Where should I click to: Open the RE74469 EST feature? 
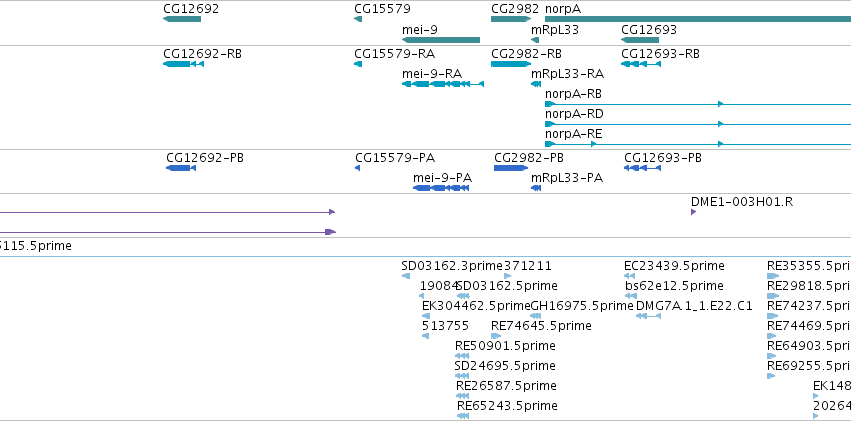tap(772, 336)
